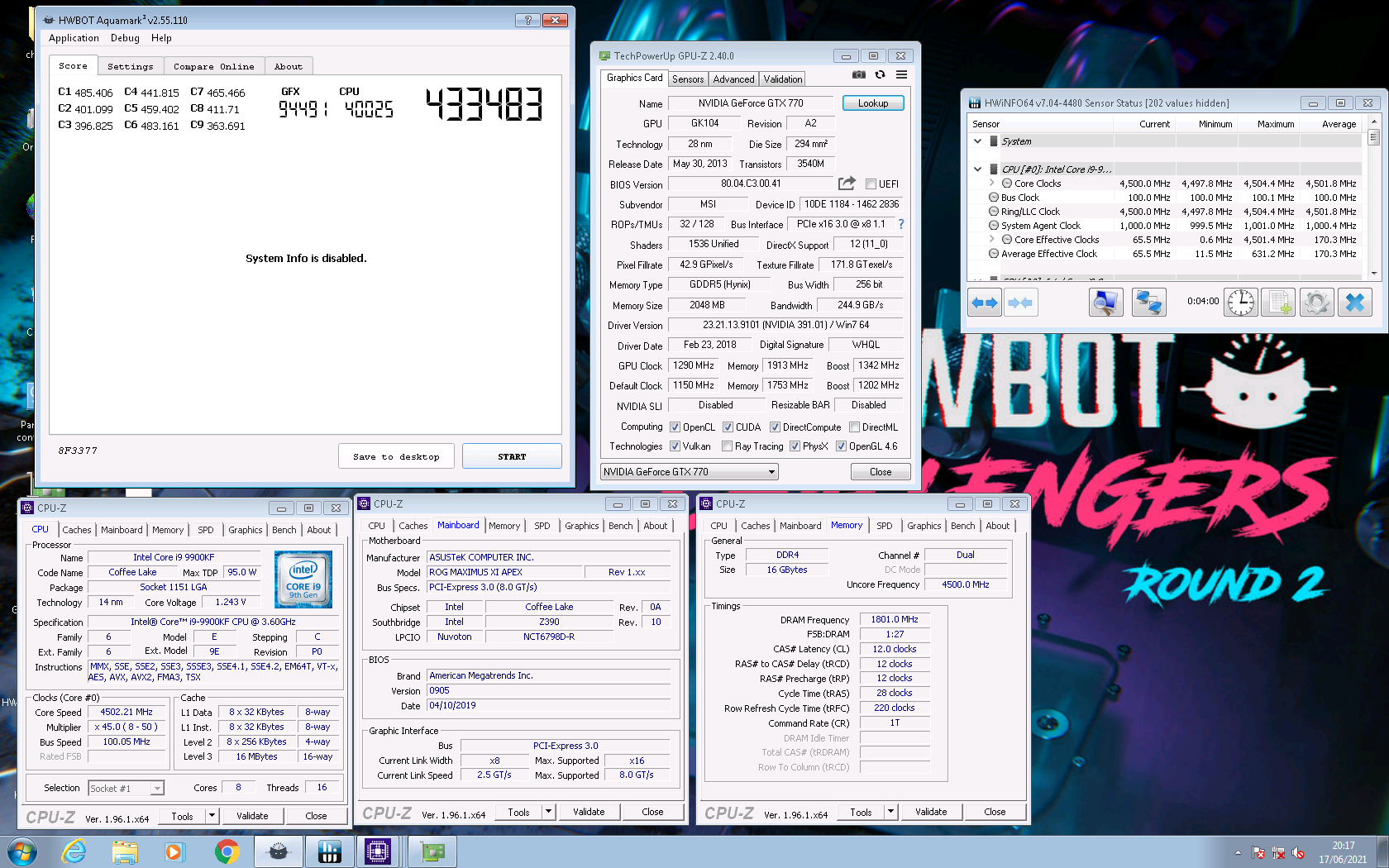Click Intel Core i9 logo in CPU-Z

pos(303,579)
